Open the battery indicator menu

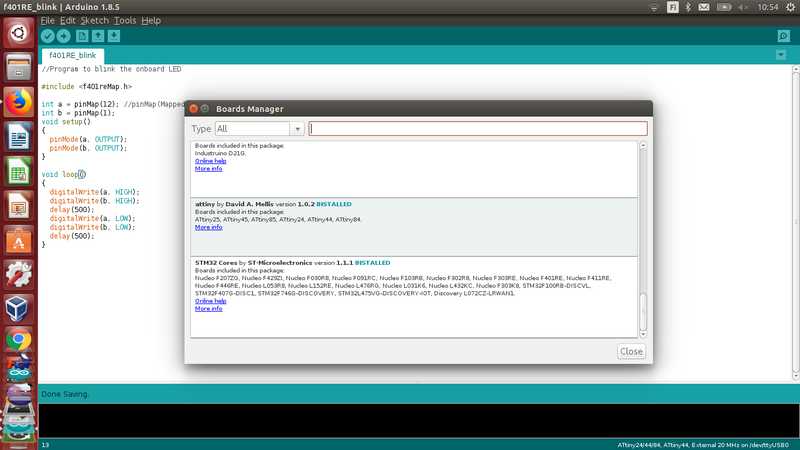[x=723, y=7]
